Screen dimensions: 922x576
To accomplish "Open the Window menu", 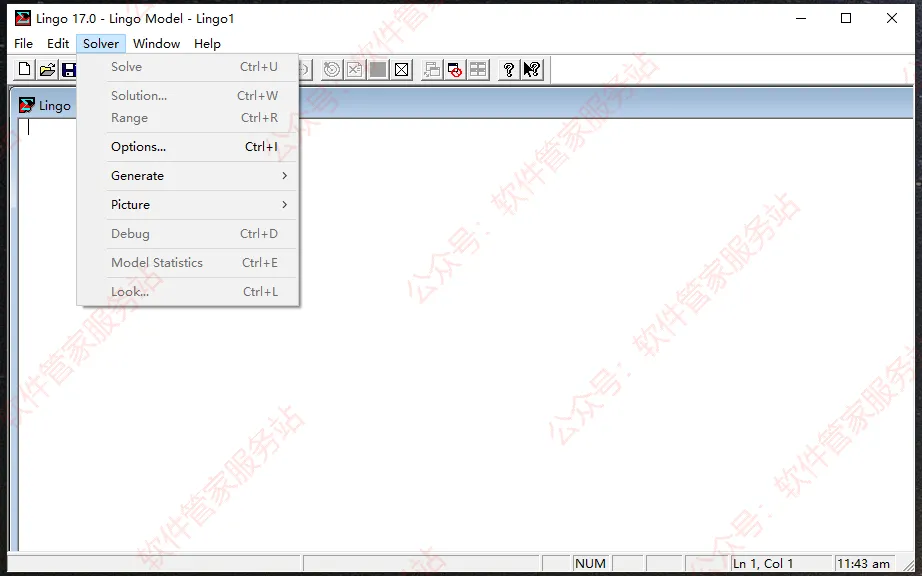I will [156, 43].
